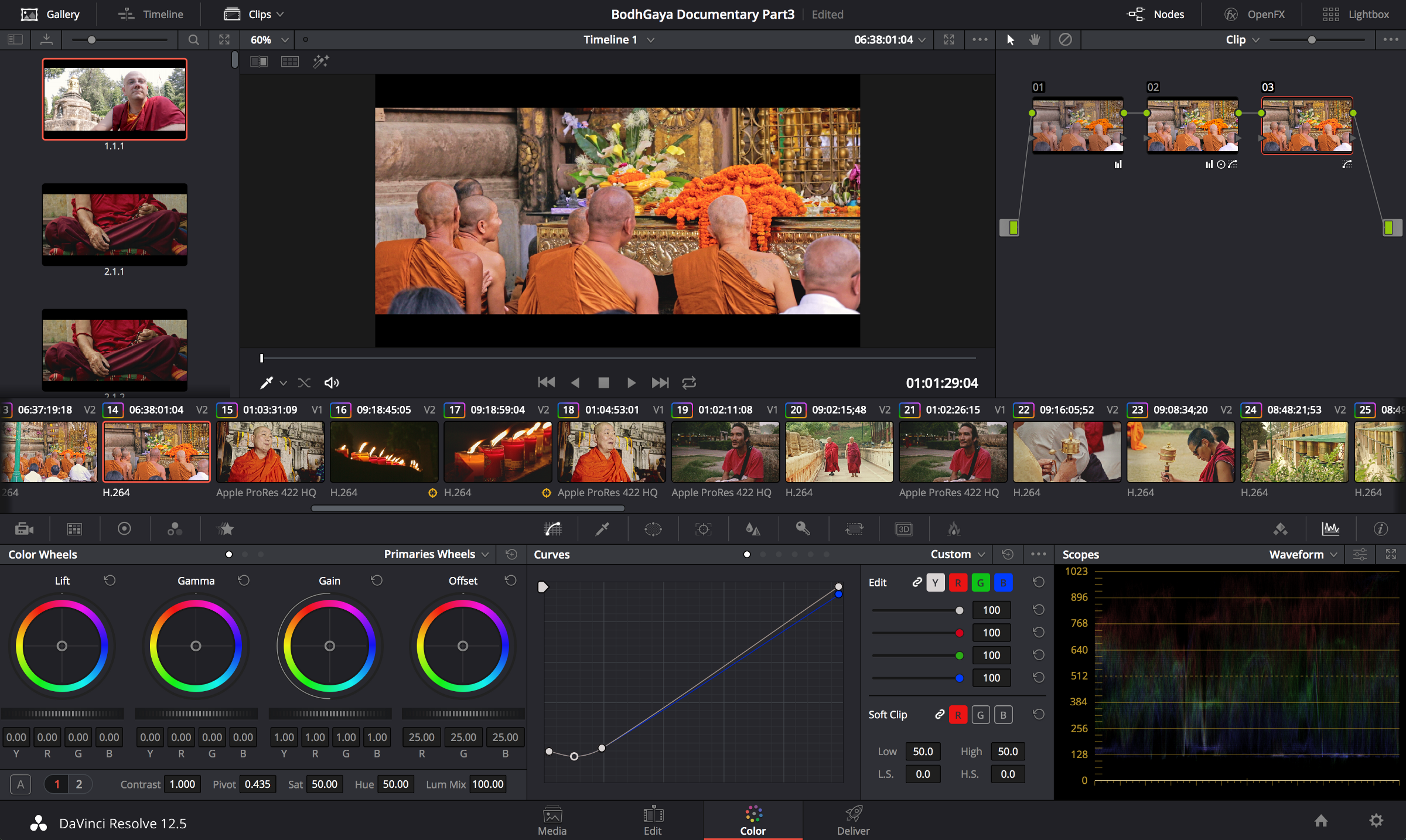The height and width of the screenshot is (840, 1406).
Task: Open the Key palette
Action: point(803,529)
